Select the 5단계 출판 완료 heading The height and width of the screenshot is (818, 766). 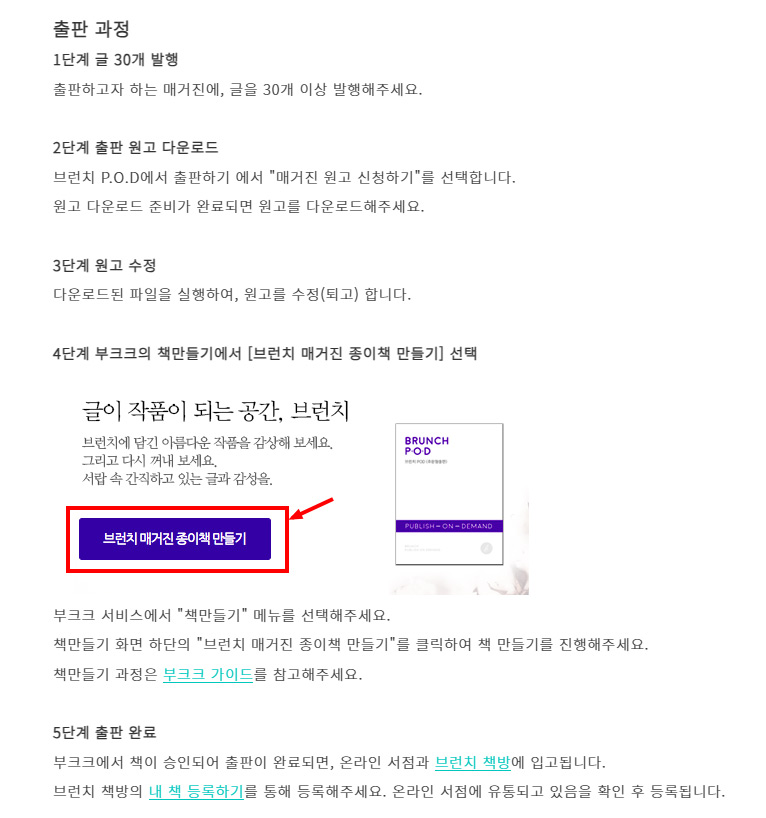coord(104,732)
